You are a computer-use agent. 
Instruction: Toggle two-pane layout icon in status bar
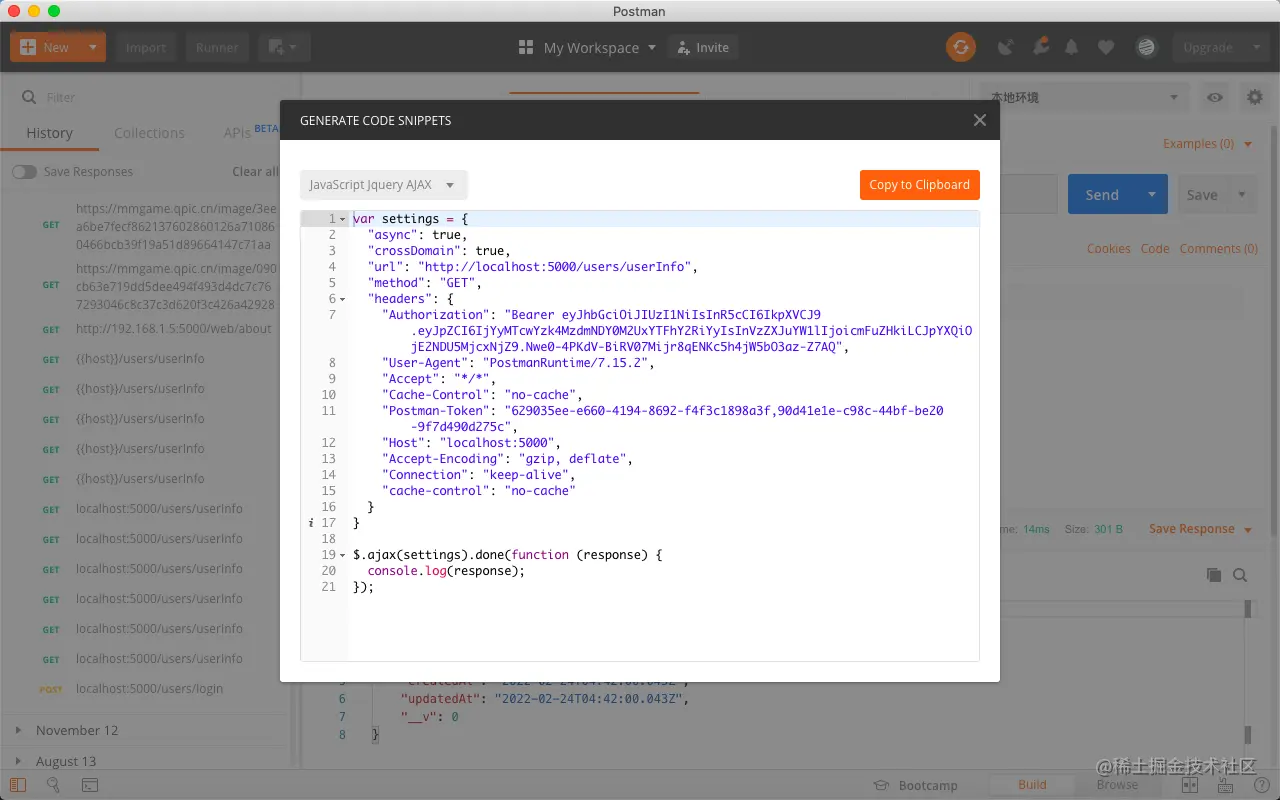(1190, 786)
